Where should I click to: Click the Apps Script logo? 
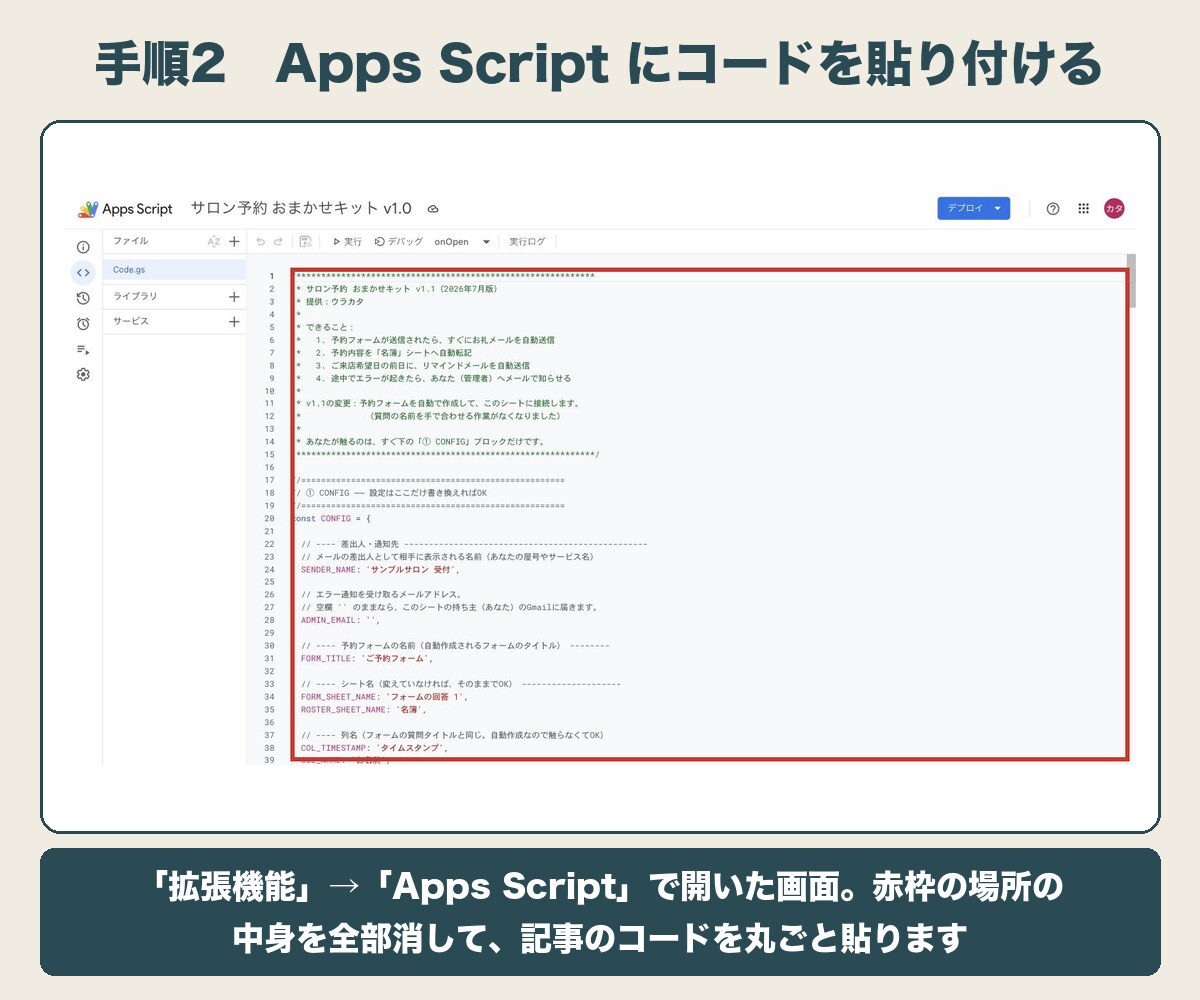click(125, 209)
